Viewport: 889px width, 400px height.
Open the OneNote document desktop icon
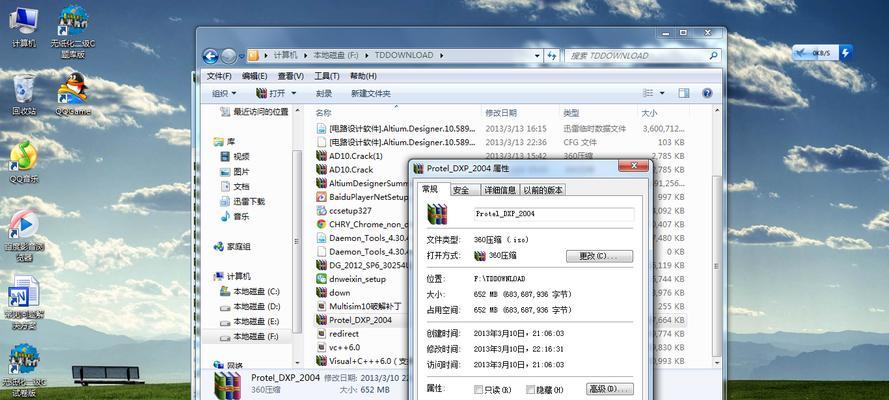[x=23, y=303]
